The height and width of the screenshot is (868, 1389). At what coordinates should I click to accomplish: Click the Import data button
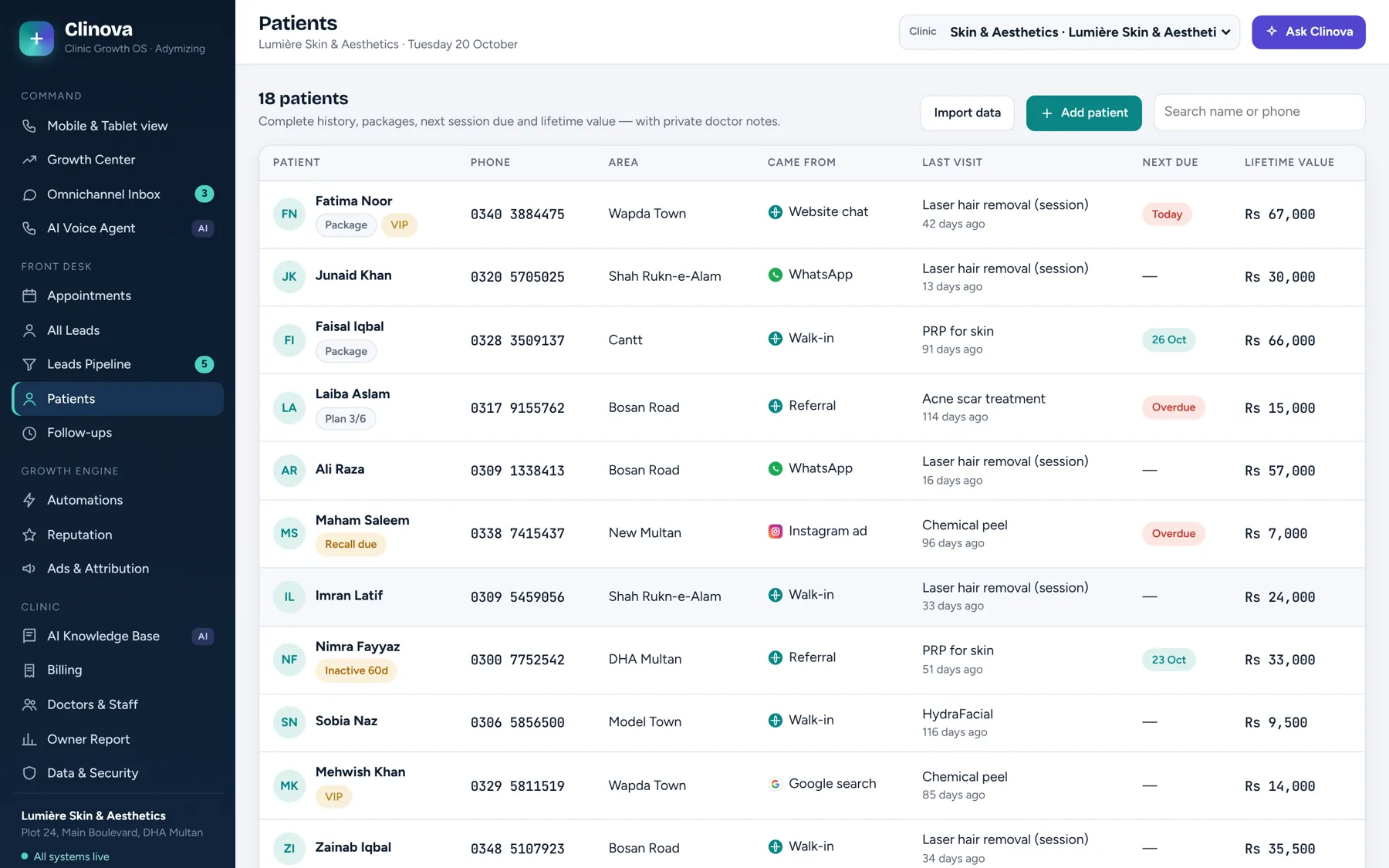967,113
